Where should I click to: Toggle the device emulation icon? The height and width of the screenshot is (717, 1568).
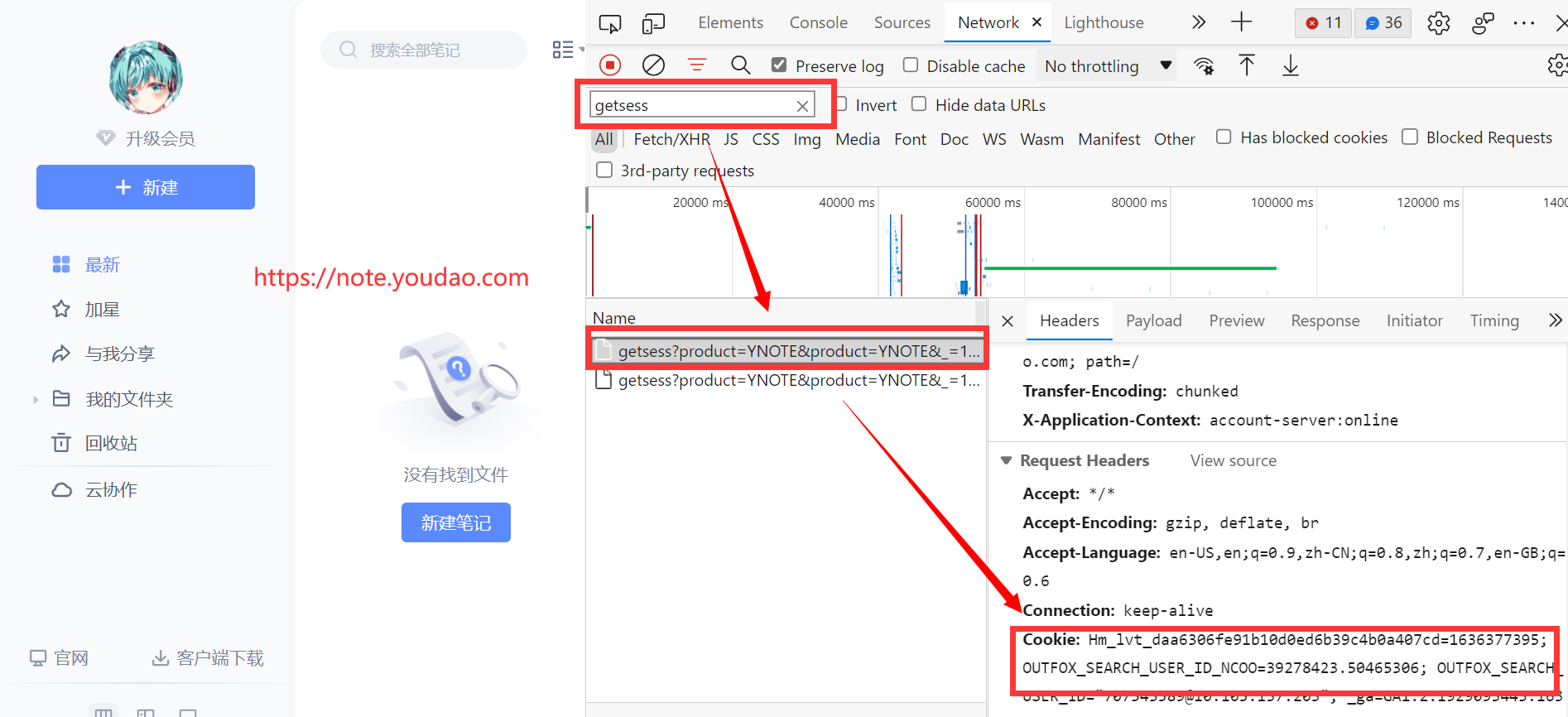tap(653, 23)
